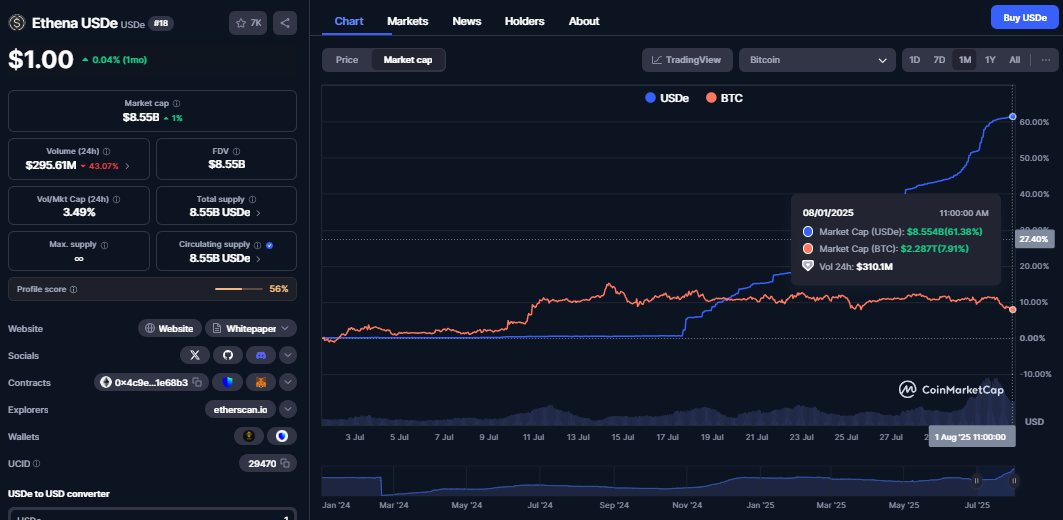Open the etherscan.io explorer link
The image size is (1063, 520).
[242, 409]
